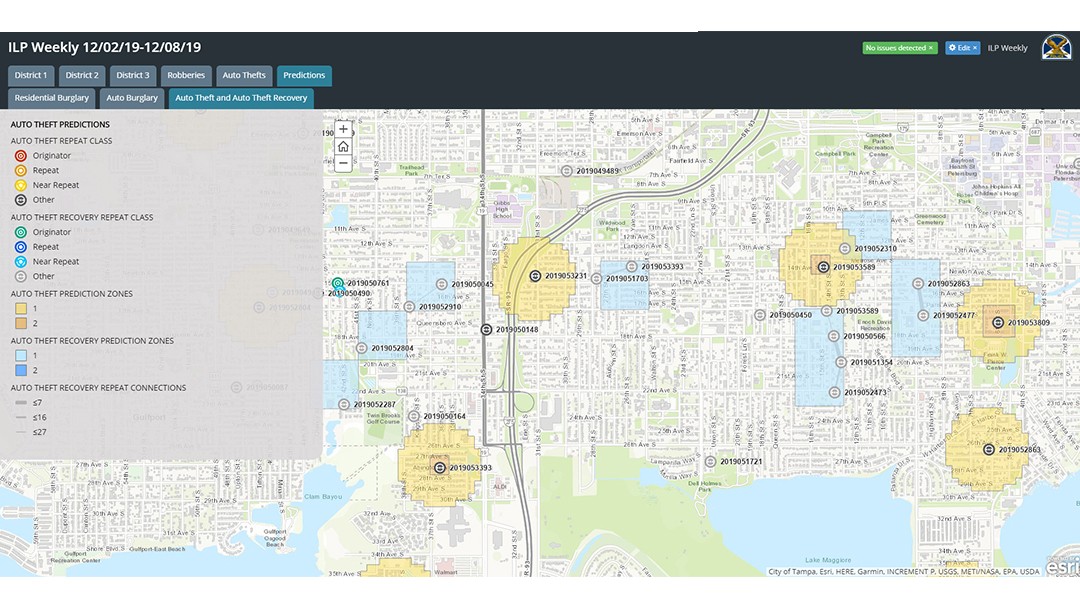Screen dimensions: 1080x607
Task: Click theft prediction zone 2 orange swatch
Action: tap(21, 323)
